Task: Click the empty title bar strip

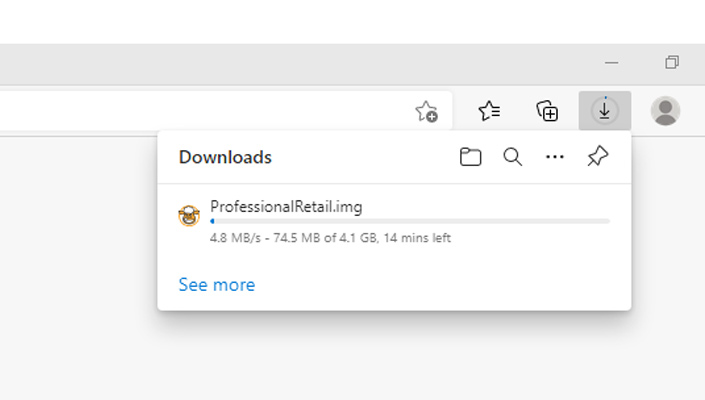Action: (300, 63)
